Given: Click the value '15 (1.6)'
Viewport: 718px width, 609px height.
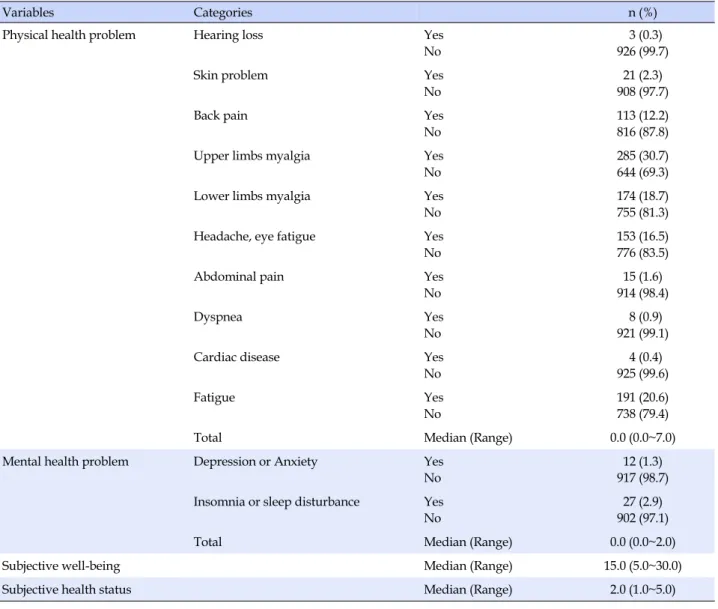Looking at the screenshot, I should [x=642, y=277].
